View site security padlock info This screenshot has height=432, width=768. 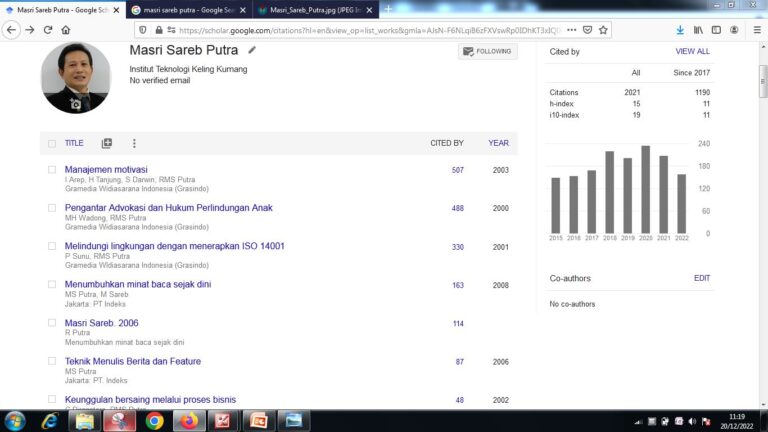coord(159,30)
